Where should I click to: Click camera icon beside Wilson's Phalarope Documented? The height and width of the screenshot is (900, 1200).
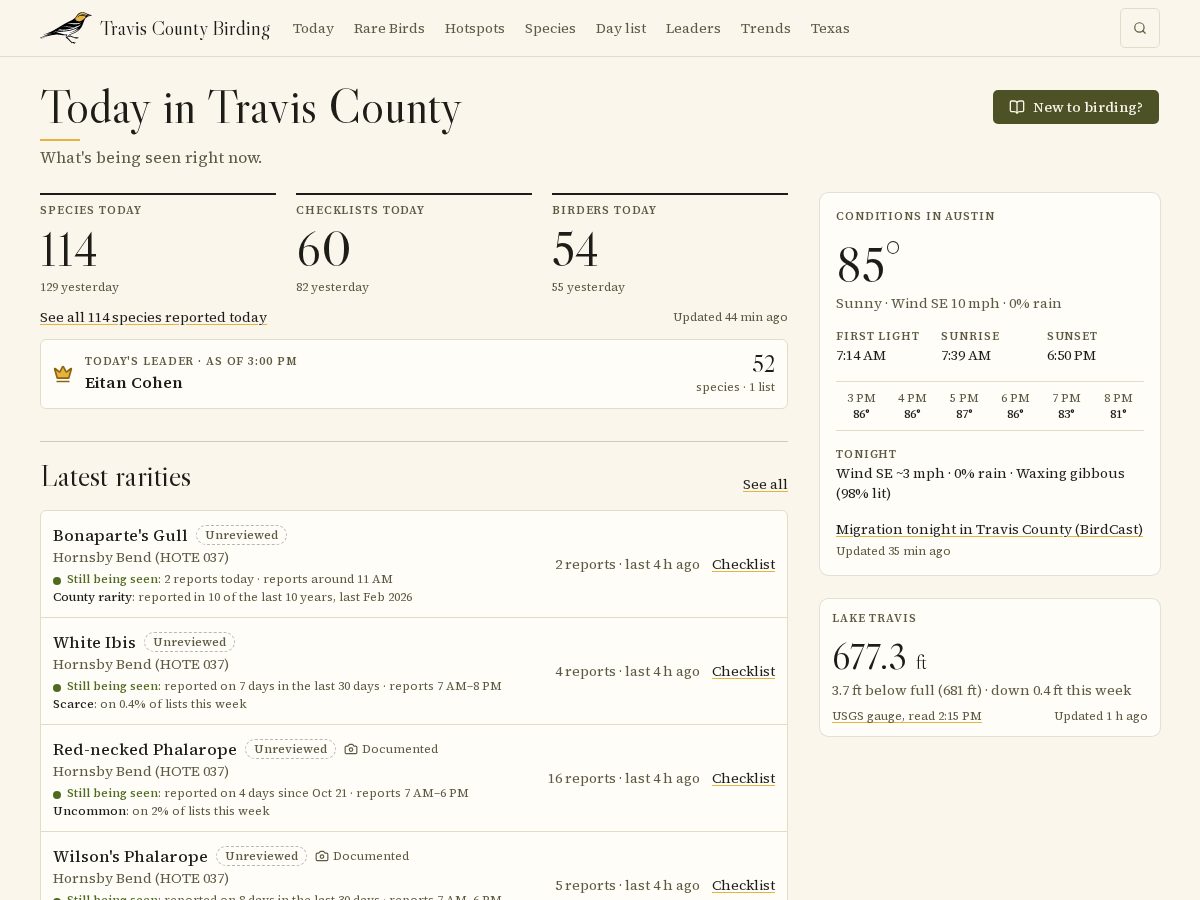pyautogui.click(x=322, y=856)
